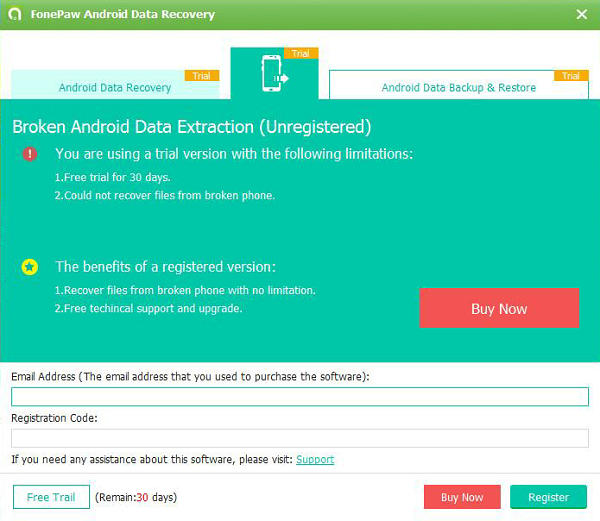Viewport: 600px width, 521px height.
Task: Close the FonePaw registration dialog
Action: point(582,15)
